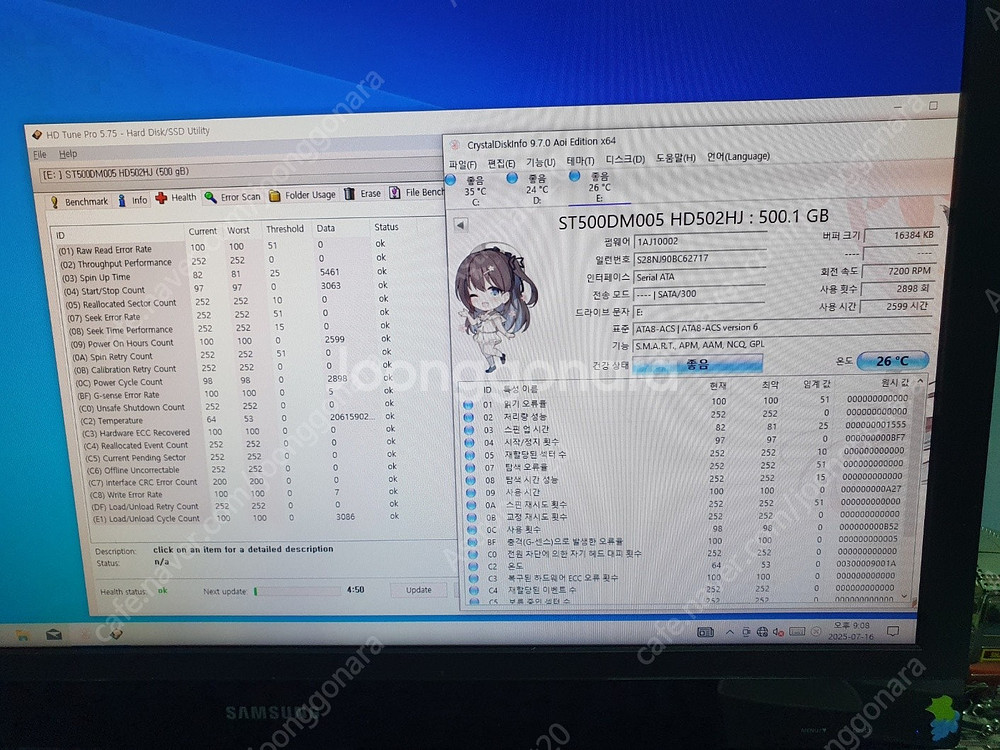Viewport: 1000px width, 750px height.
Task: Click the 좋음 health status button
Action: [x=697, y=364]
